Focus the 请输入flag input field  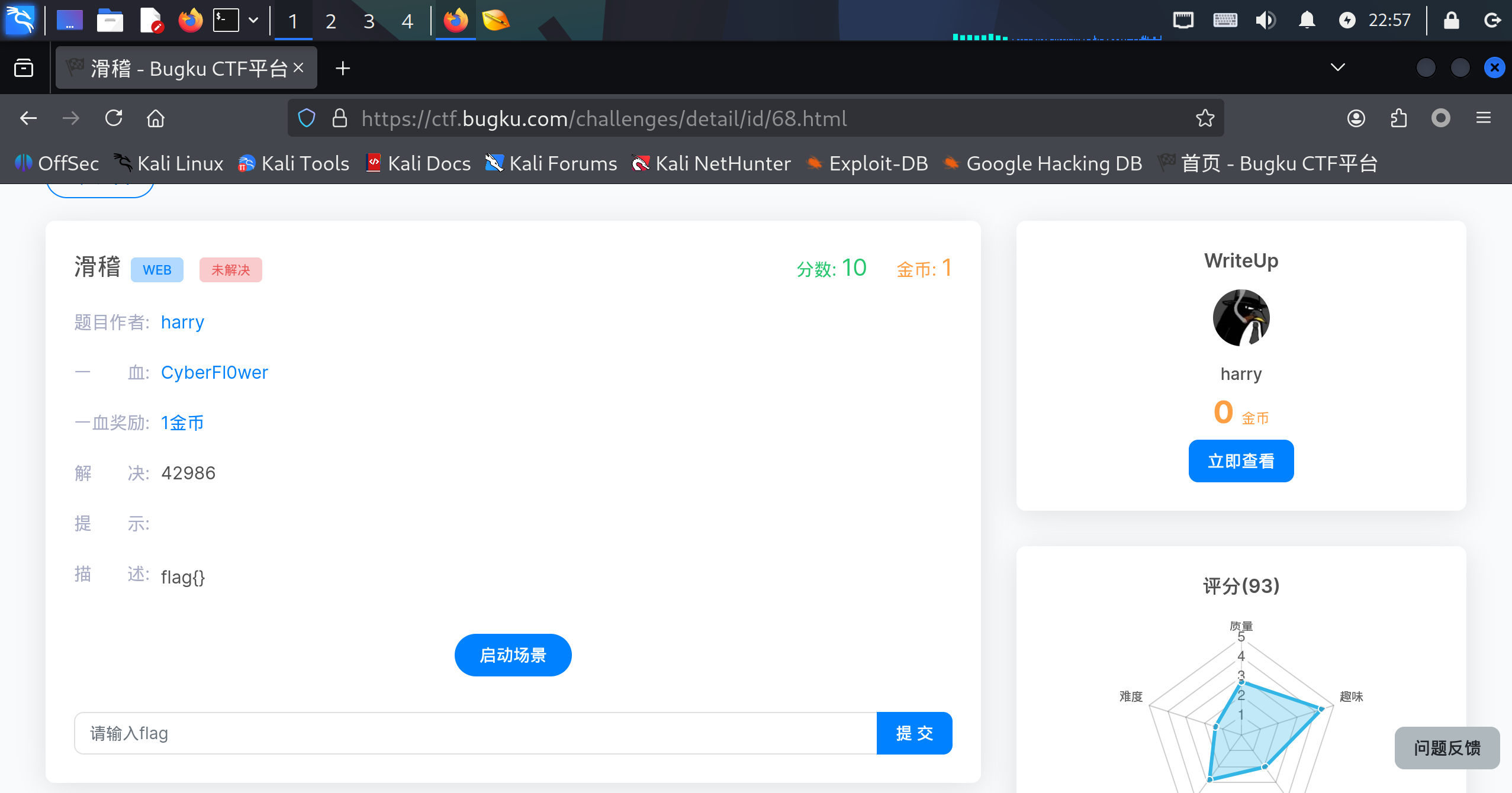[475, 733]
